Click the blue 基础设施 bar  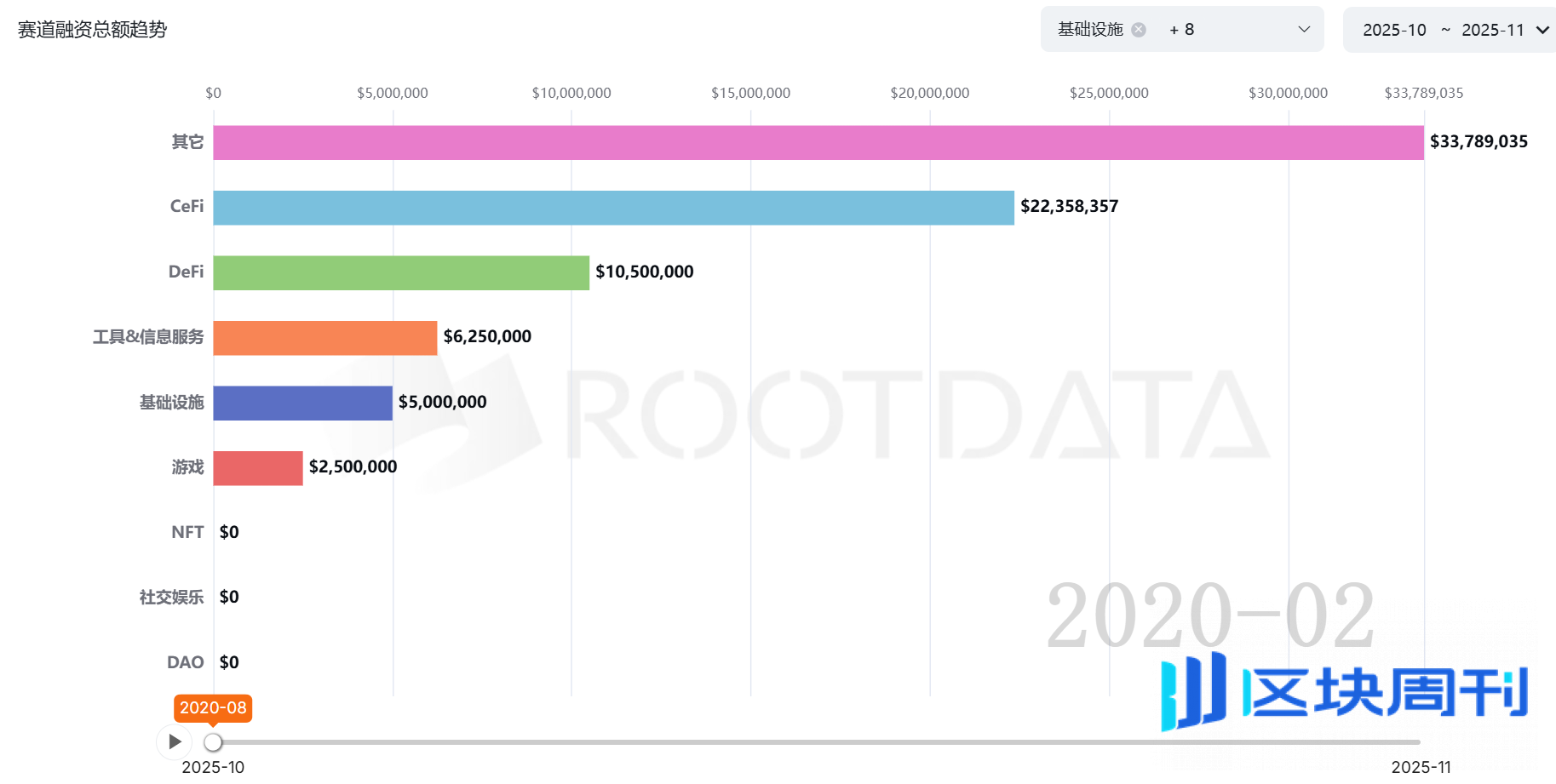tap(302, 403)
